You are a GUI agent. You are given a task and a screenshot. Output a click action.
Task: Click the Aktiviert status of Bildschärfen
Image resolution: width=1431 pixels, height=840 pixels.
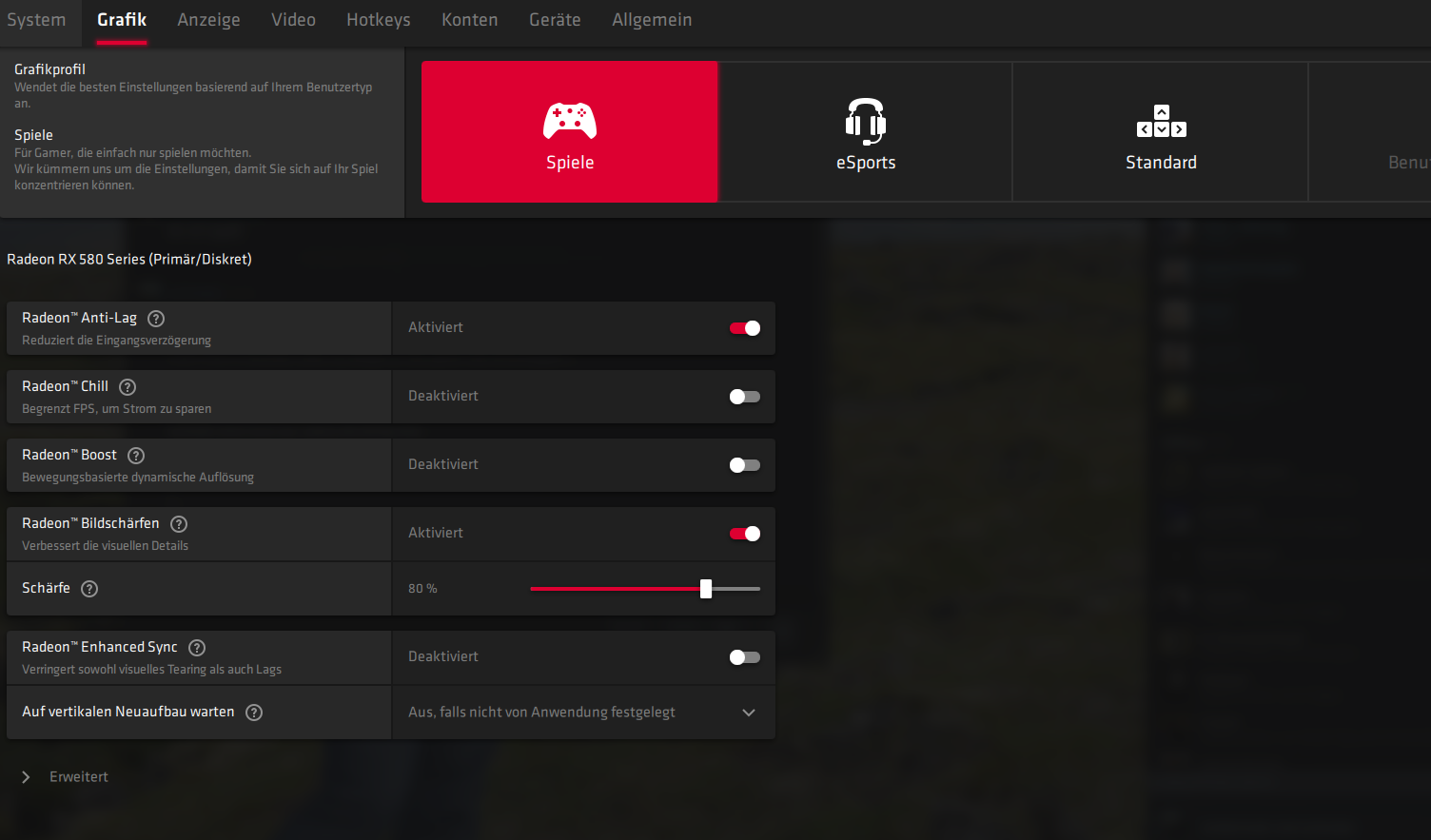click(x=436, y=533)
